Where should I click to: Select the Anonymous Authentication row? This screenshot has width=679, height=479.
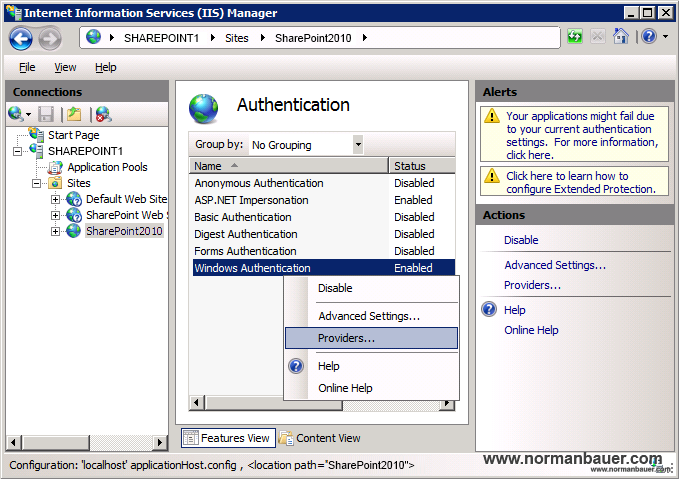click(322, 183)
